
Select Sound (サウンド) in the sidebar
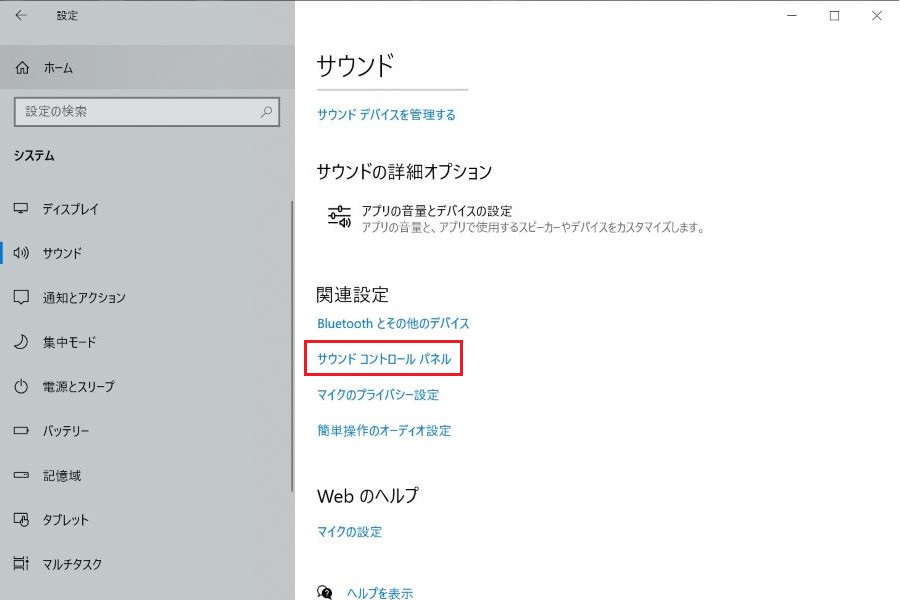pyautogui.click(x=62, y=253)
